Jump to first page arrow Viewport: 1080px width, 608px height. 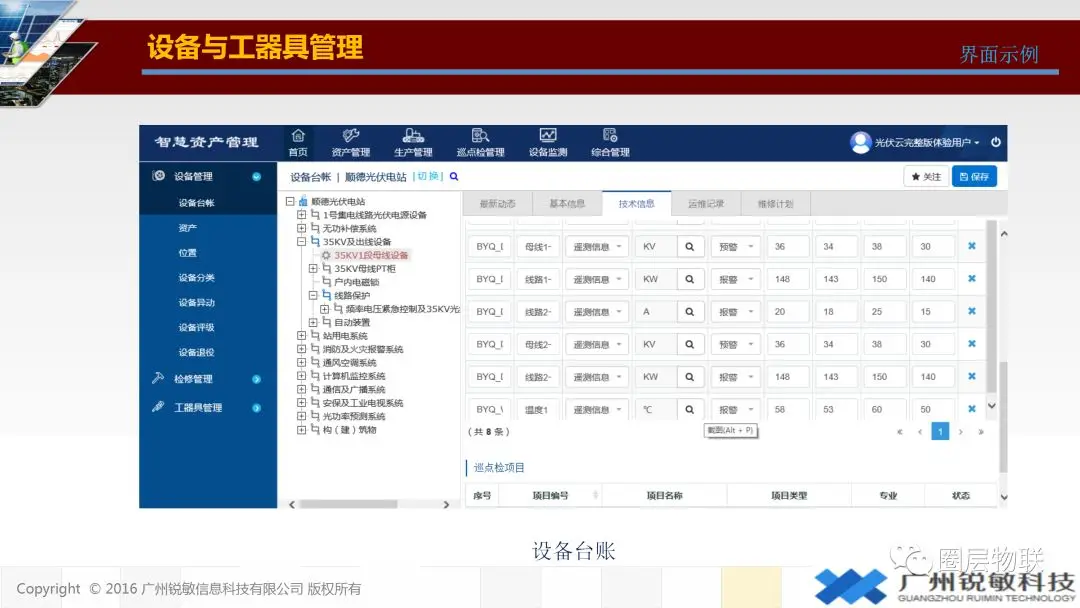pos(900,432)
